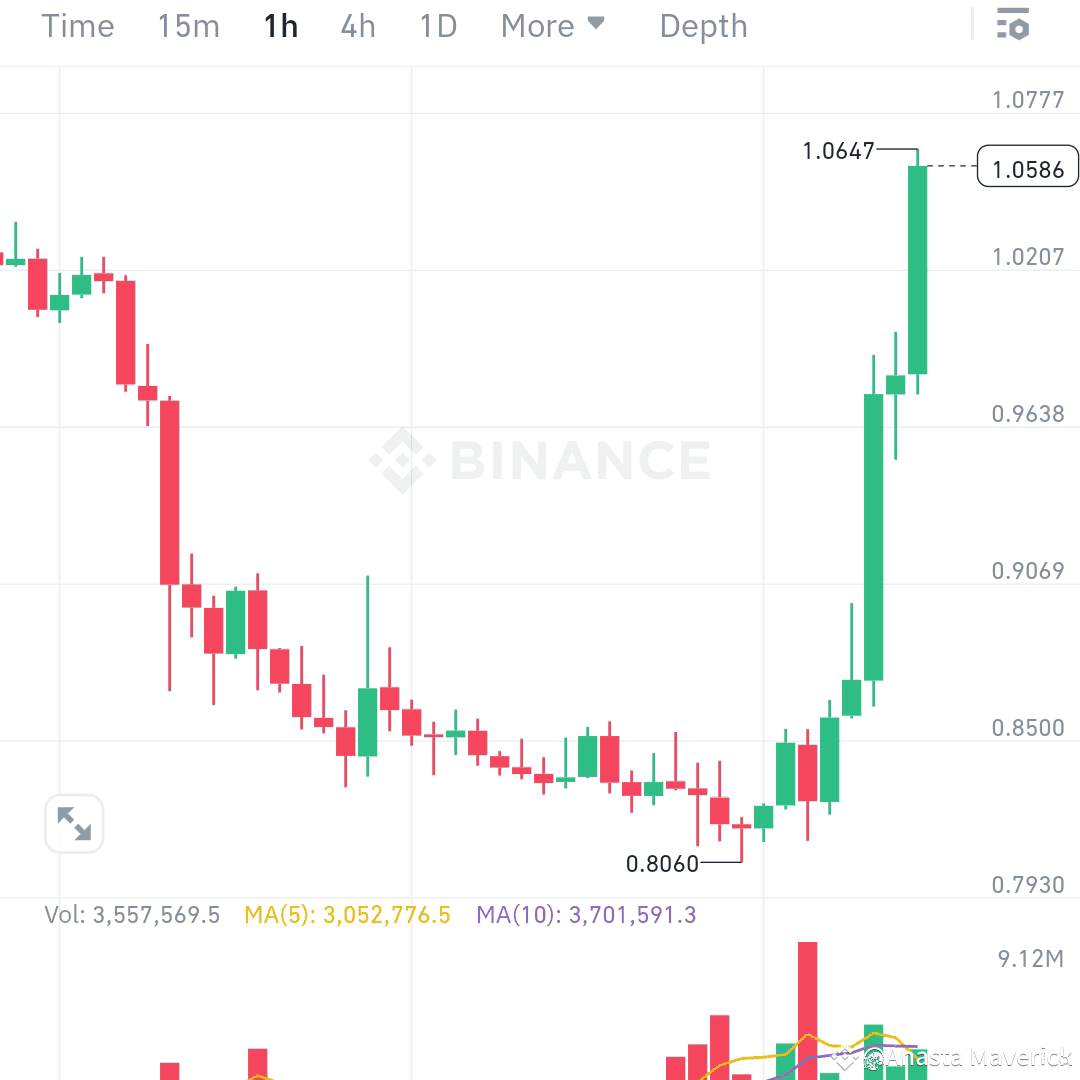Select the MA(10) moving average indicator label
Image resolution: width=1080 pixels, height=1080 pixels.
tap(586, 915)
